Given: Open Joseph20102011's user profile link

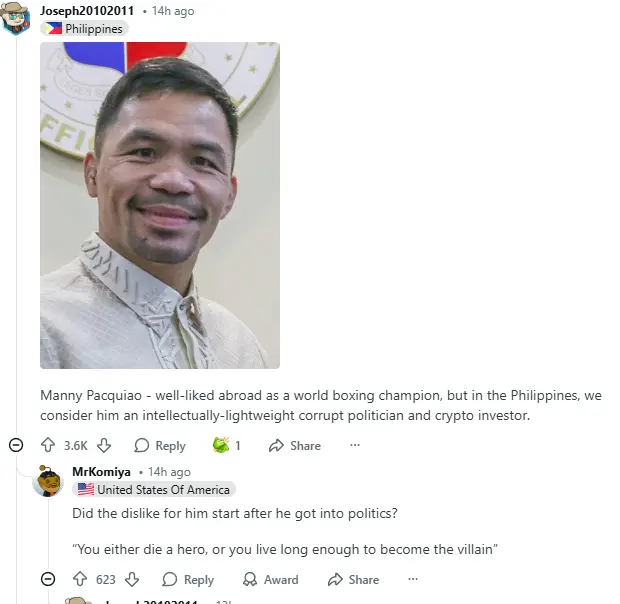Looking at the screenshot, I should [x=87, y=11].
